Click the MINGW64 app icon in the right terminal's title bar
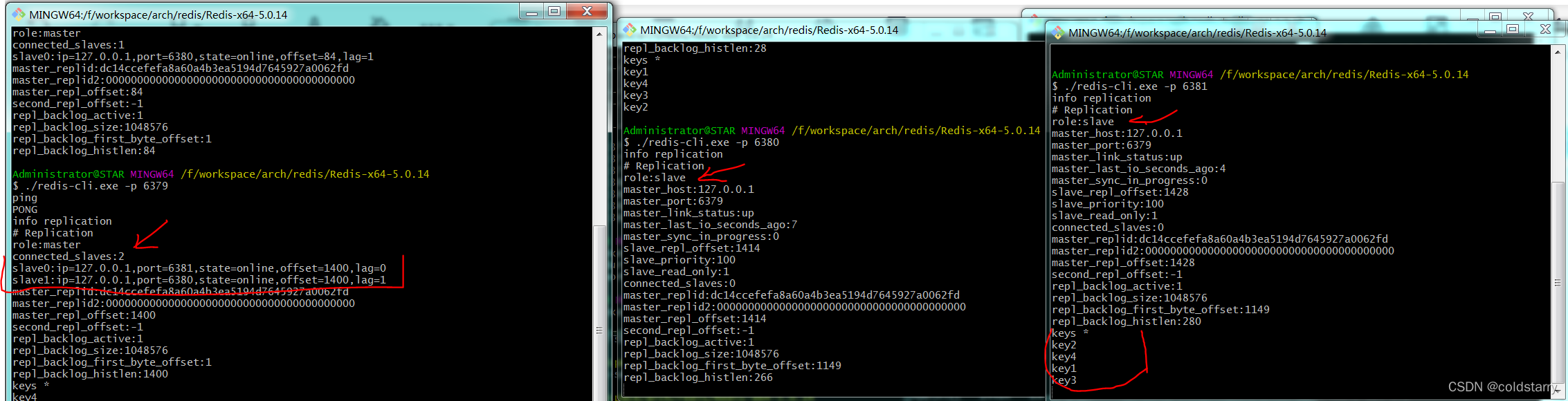1568x401 pixels. pyautogui.click(x=1058, y=32)
